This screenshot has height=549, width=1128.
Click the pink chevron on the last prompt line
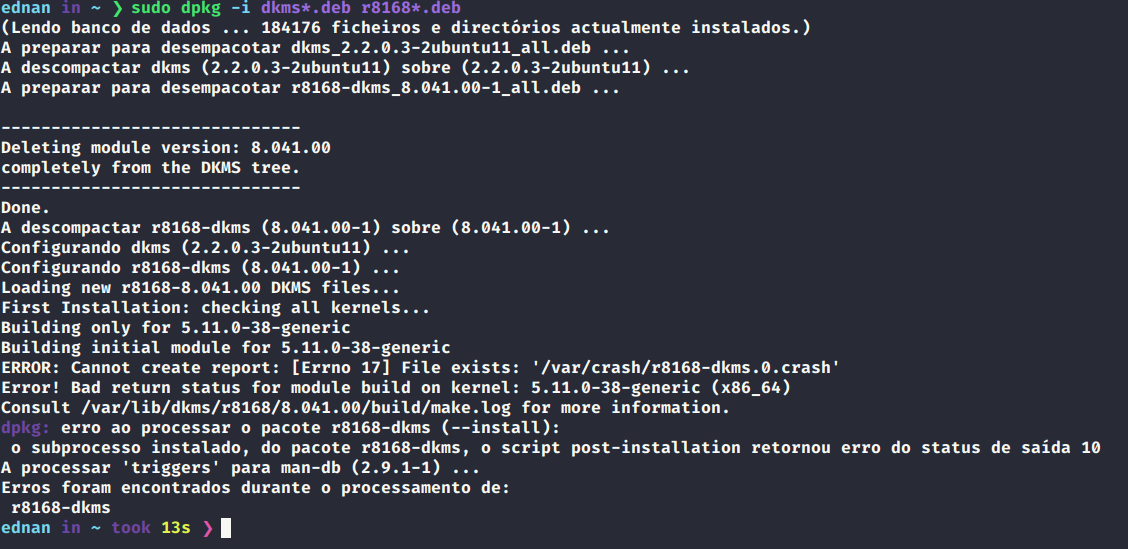207,528
